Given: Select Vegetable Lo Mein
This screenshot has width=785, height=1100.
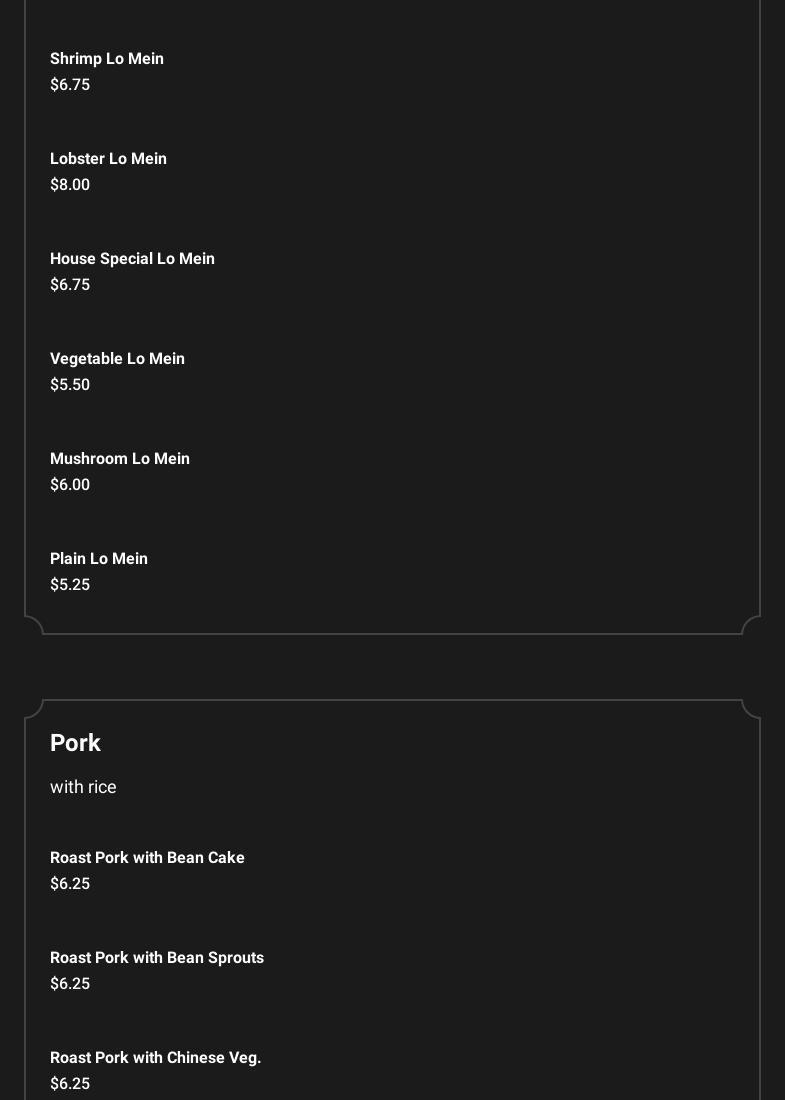Looking at the screenshot, I should 117,359.
